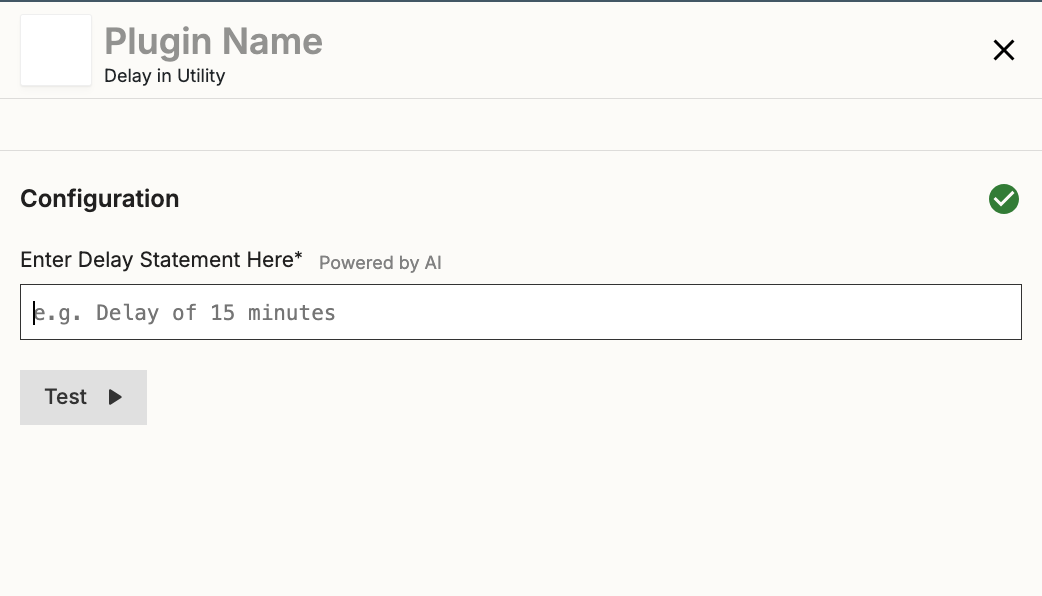Click the Delay in Utility subtitle
The width and height of the screenshot is (1042, 596).
(164, 76)
